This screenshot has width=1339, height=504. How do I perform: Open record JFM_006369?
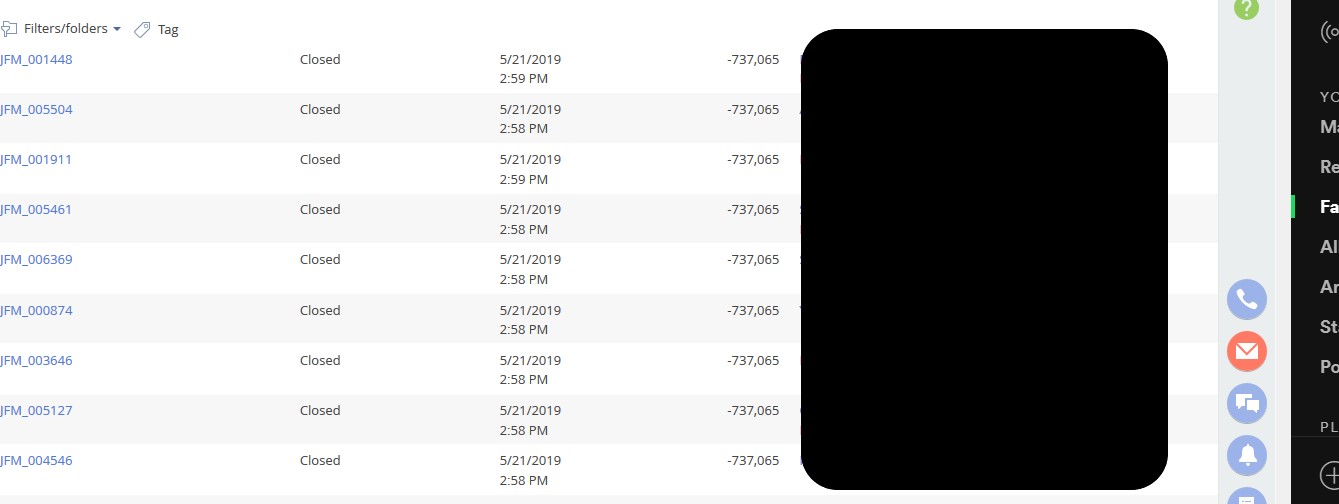[36, 259]
